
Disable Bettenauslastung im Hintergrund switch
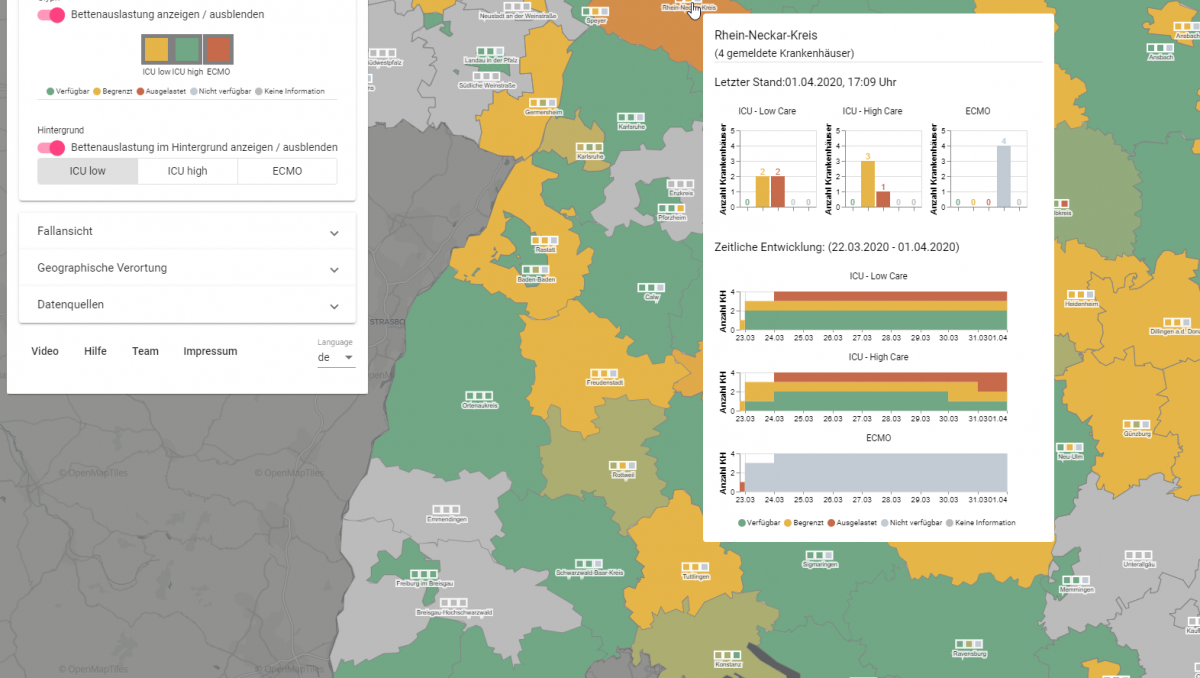[x=51, y=147]
